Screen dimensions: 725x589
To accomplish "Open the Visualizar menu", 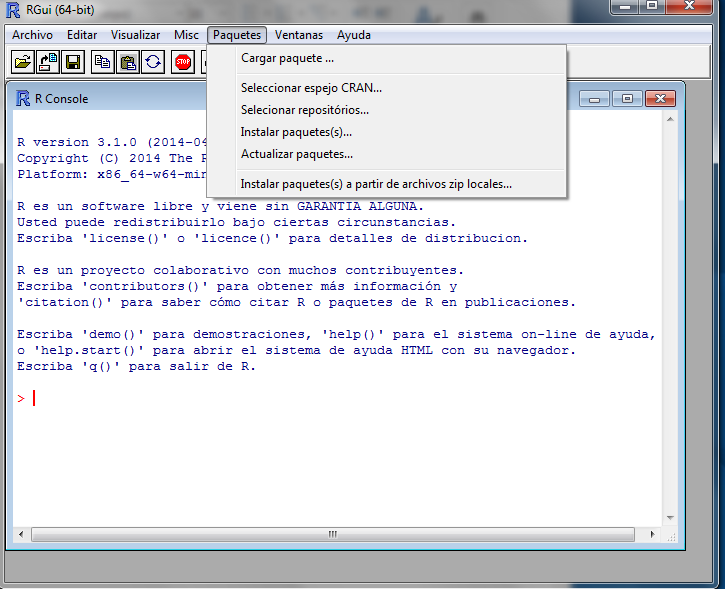I will pos(135,35).
